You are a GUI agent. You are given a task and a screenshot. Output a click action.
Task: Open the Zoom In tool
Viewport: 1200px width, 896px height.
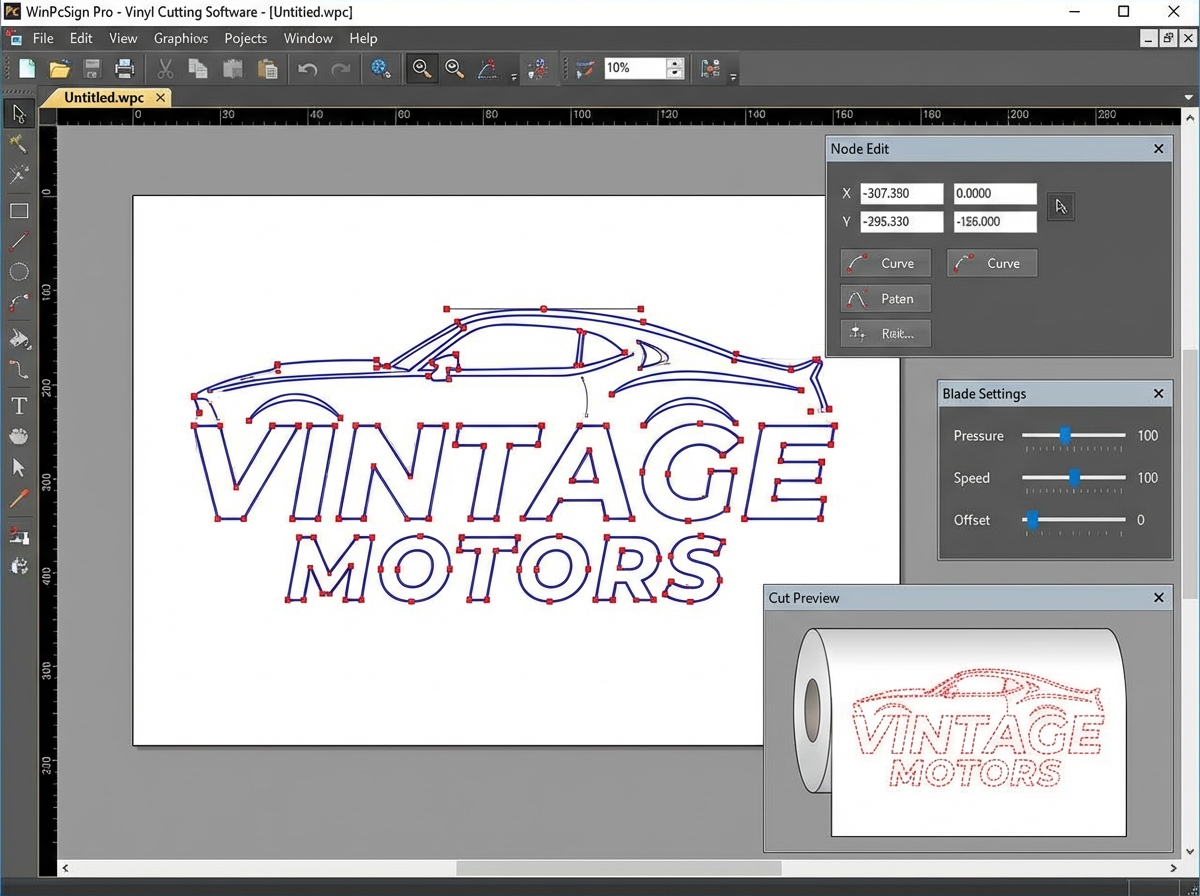[x=421, y=68]
